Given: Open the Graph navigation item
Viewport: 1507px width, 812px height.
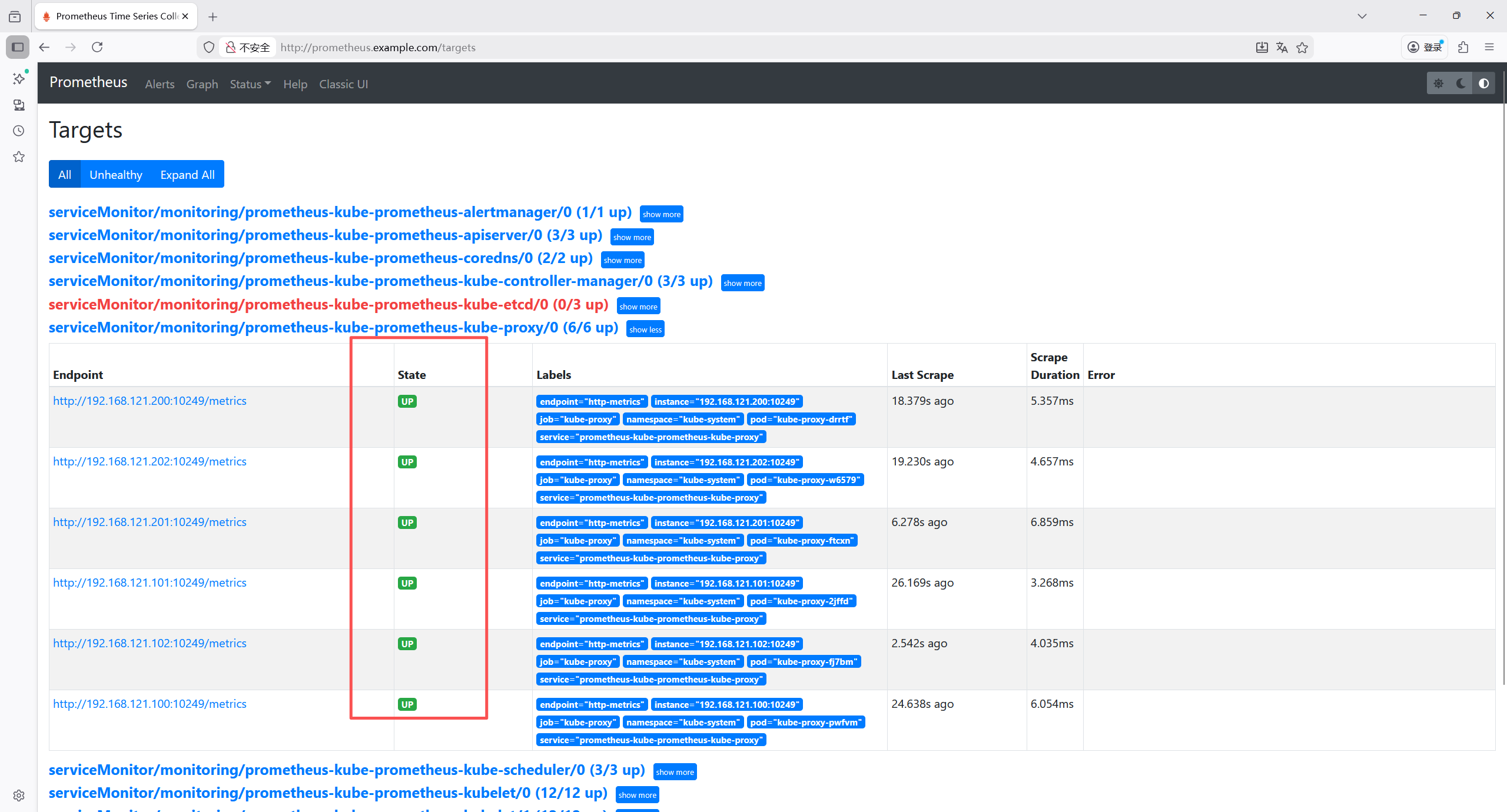Looking at the screenshot, I should 202,84.
